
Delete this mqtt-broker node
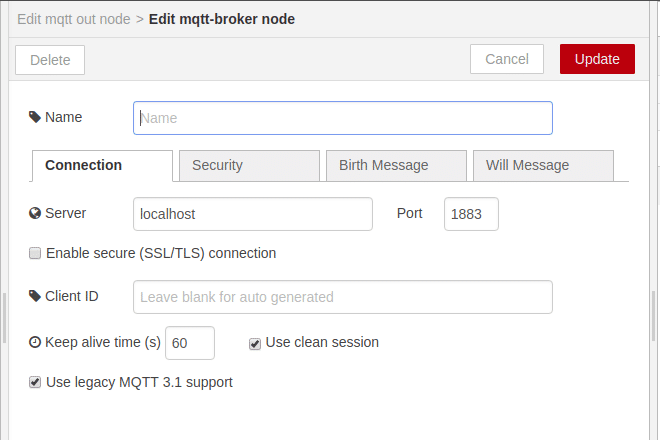[x=50, y=60]
